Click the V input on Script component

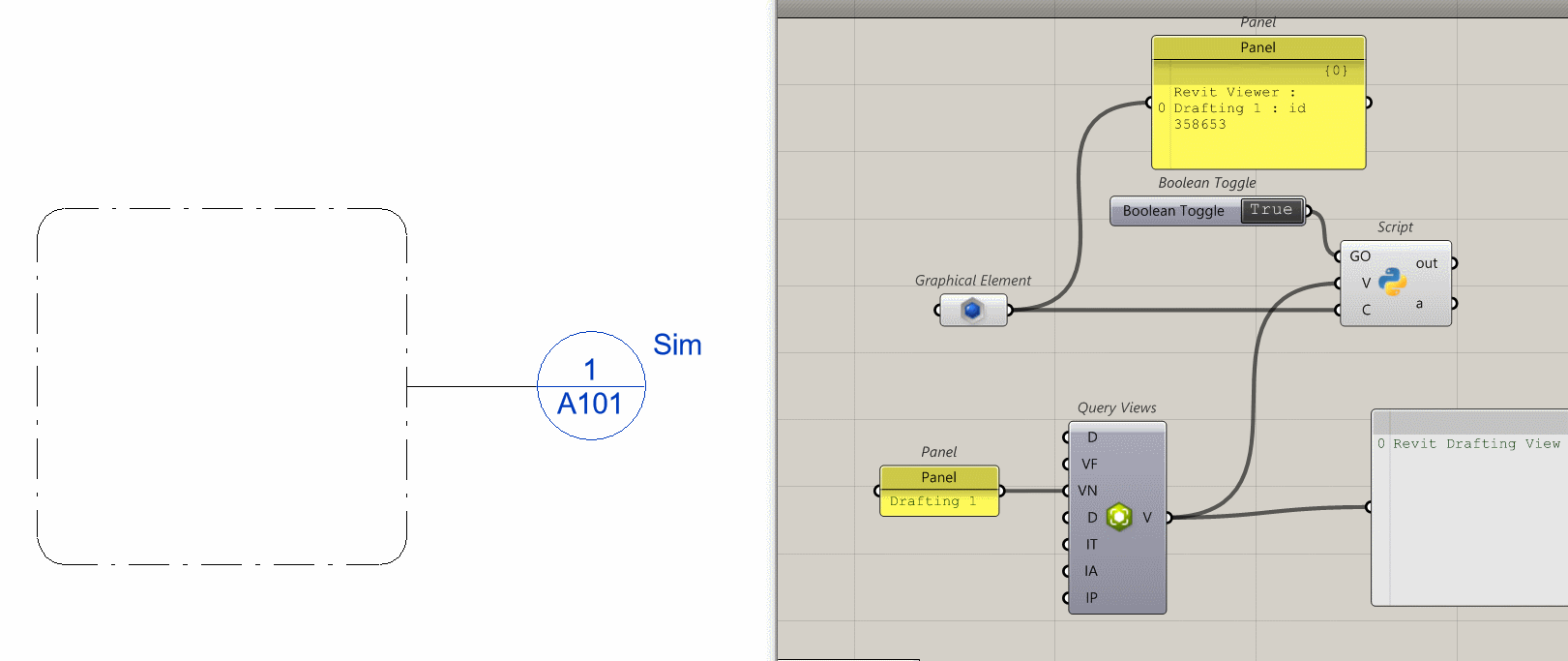[x=1366, y=283]
